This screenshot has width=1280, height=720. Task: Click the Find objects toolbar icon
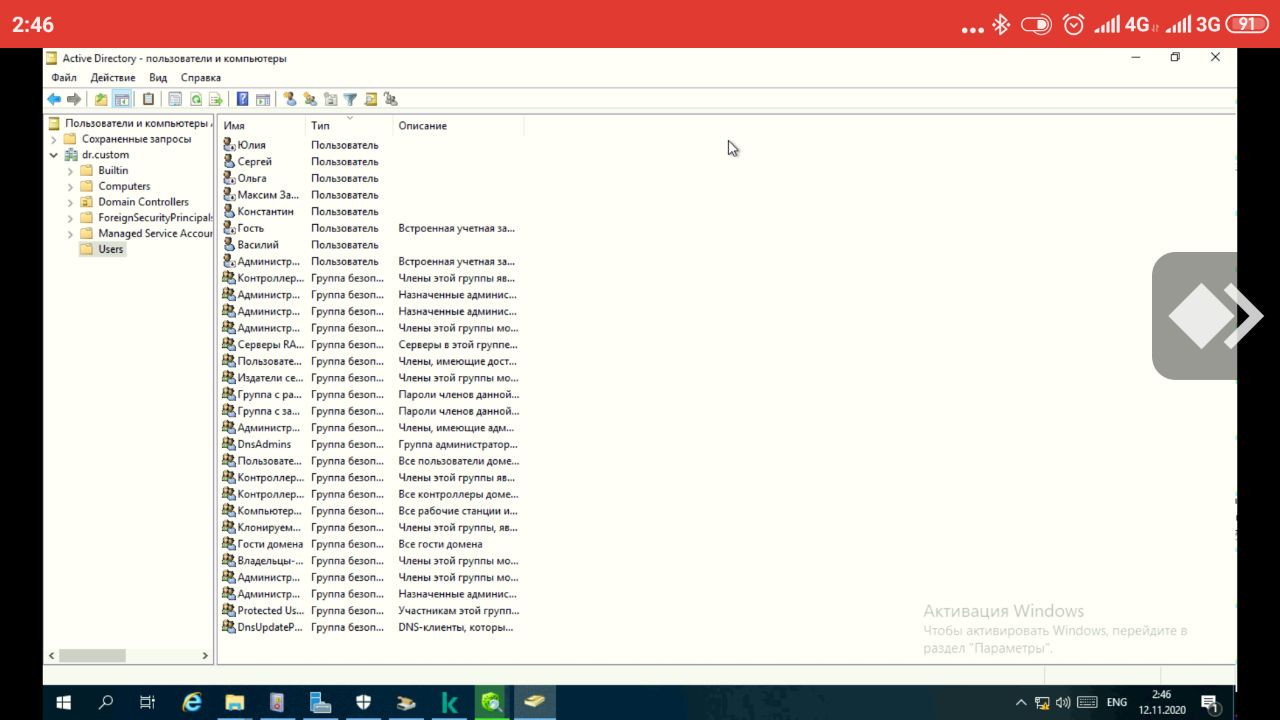click(371, 99)
